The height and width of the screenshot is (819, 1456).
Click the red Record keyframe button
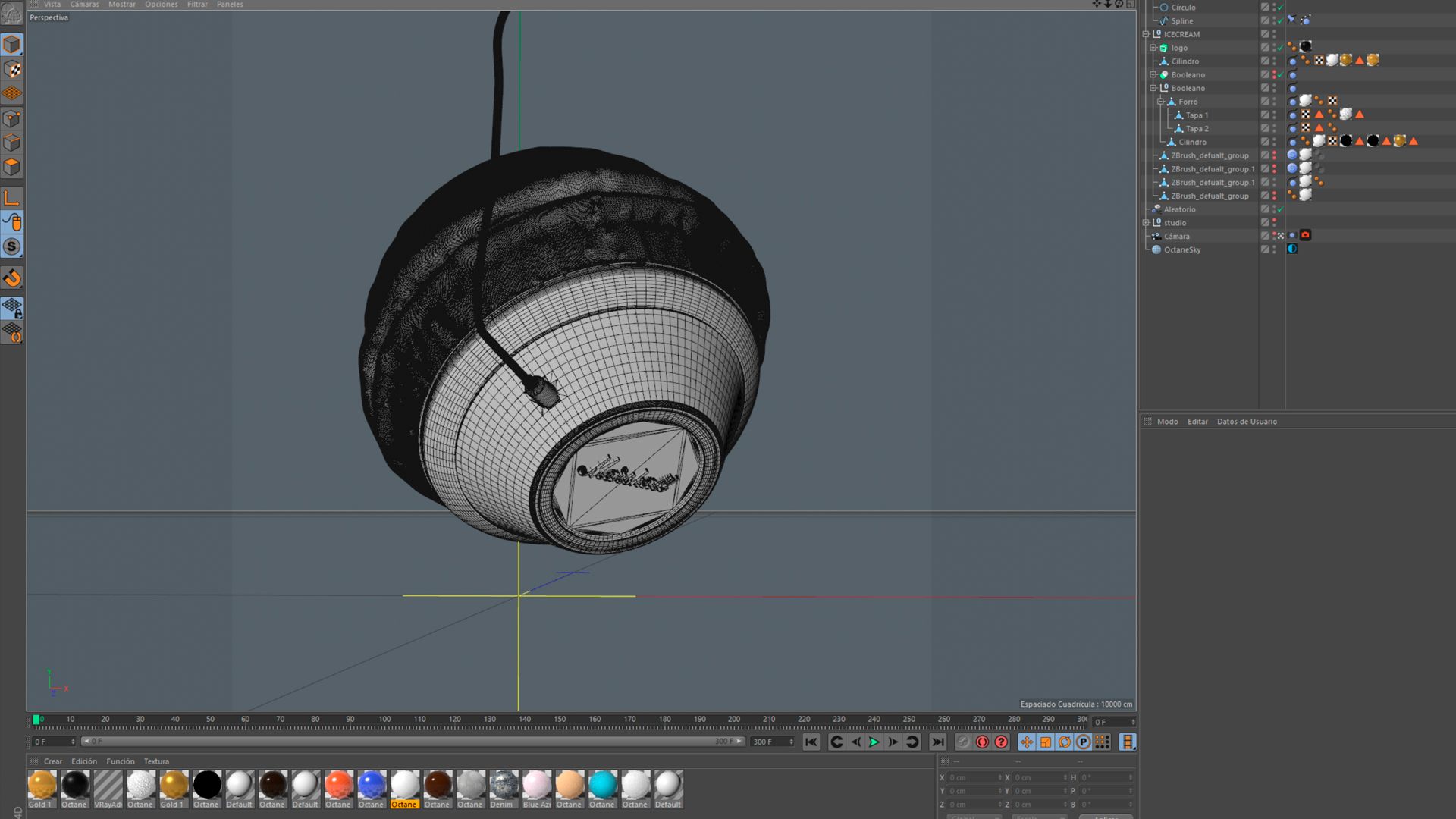[x=982, y=742]
